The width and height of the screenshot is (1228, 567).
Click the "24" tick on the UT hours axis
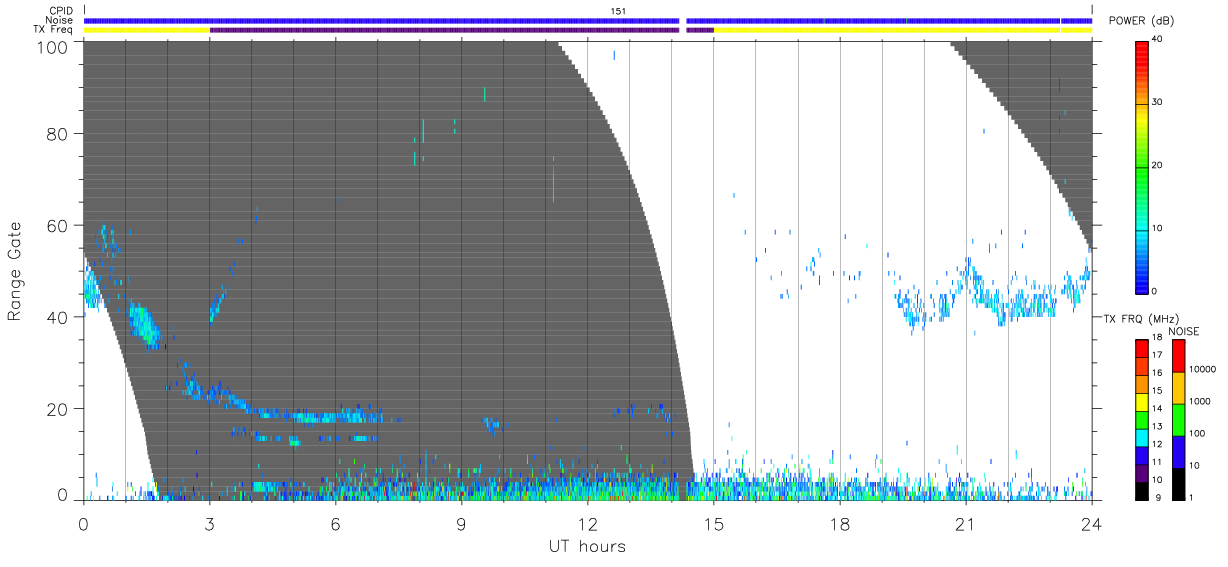1091,522
